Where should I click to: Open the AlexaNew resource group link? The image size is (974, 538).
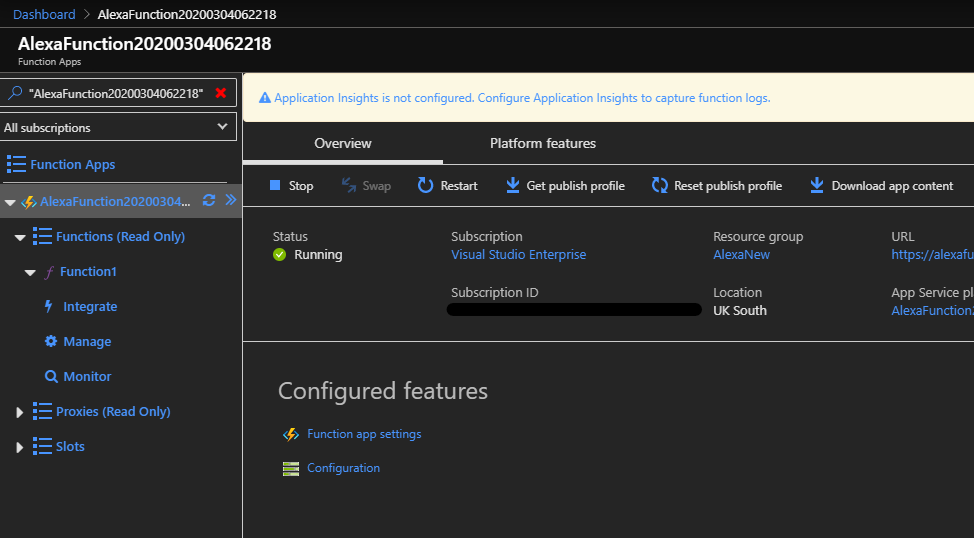(742, 255)
